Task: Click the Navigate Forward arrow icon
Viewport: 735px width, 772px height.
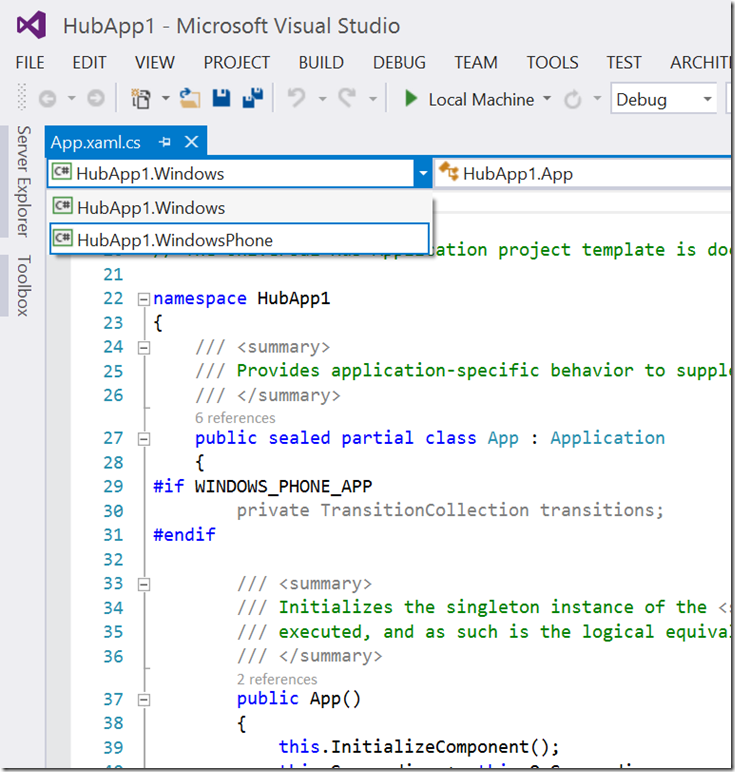Action: [96, 99]
